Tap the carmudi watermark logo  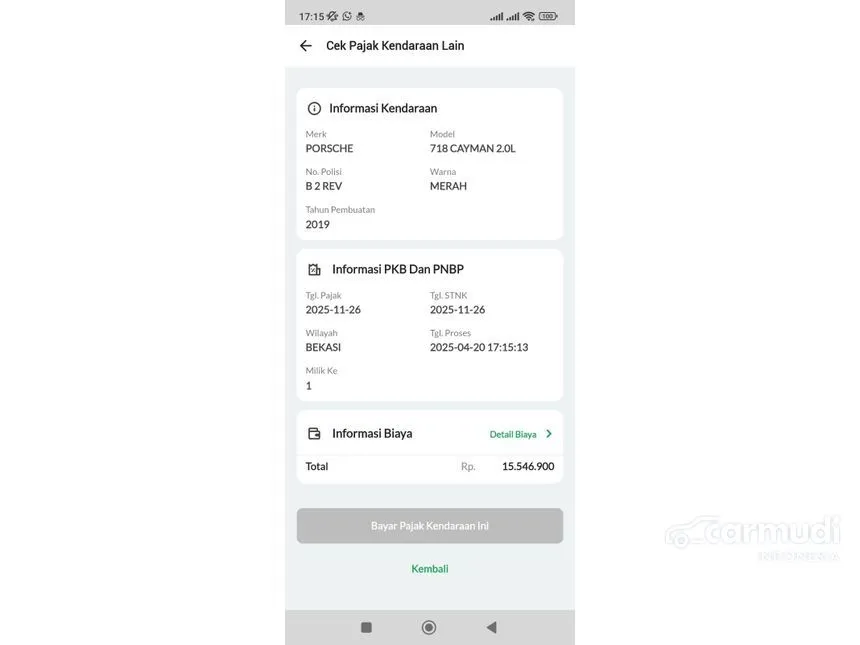point(752,538)
